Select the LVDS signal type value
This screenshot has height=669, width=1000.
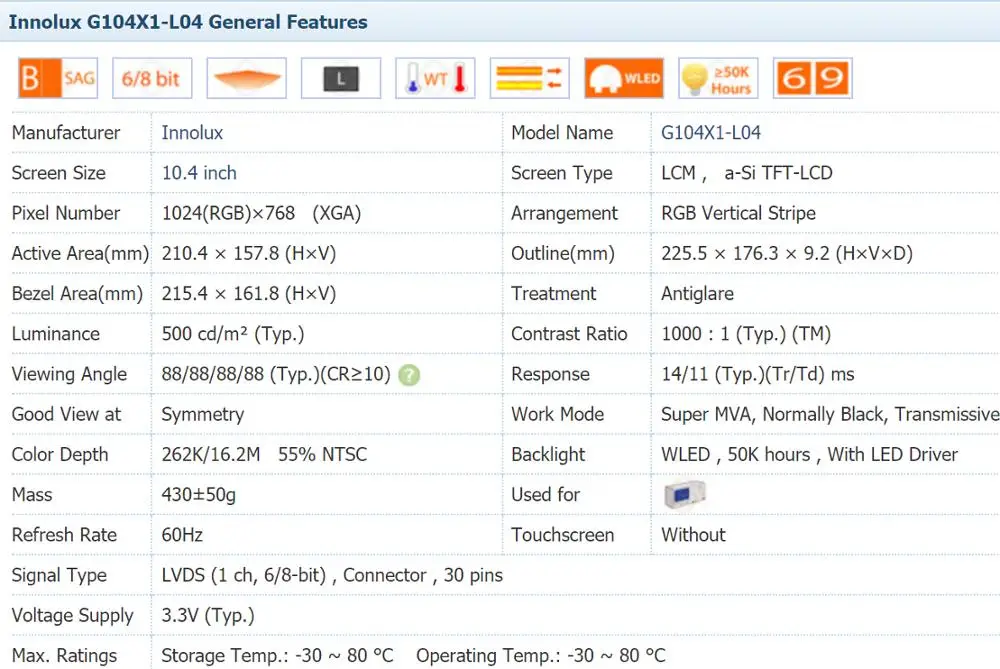(332, 575)
